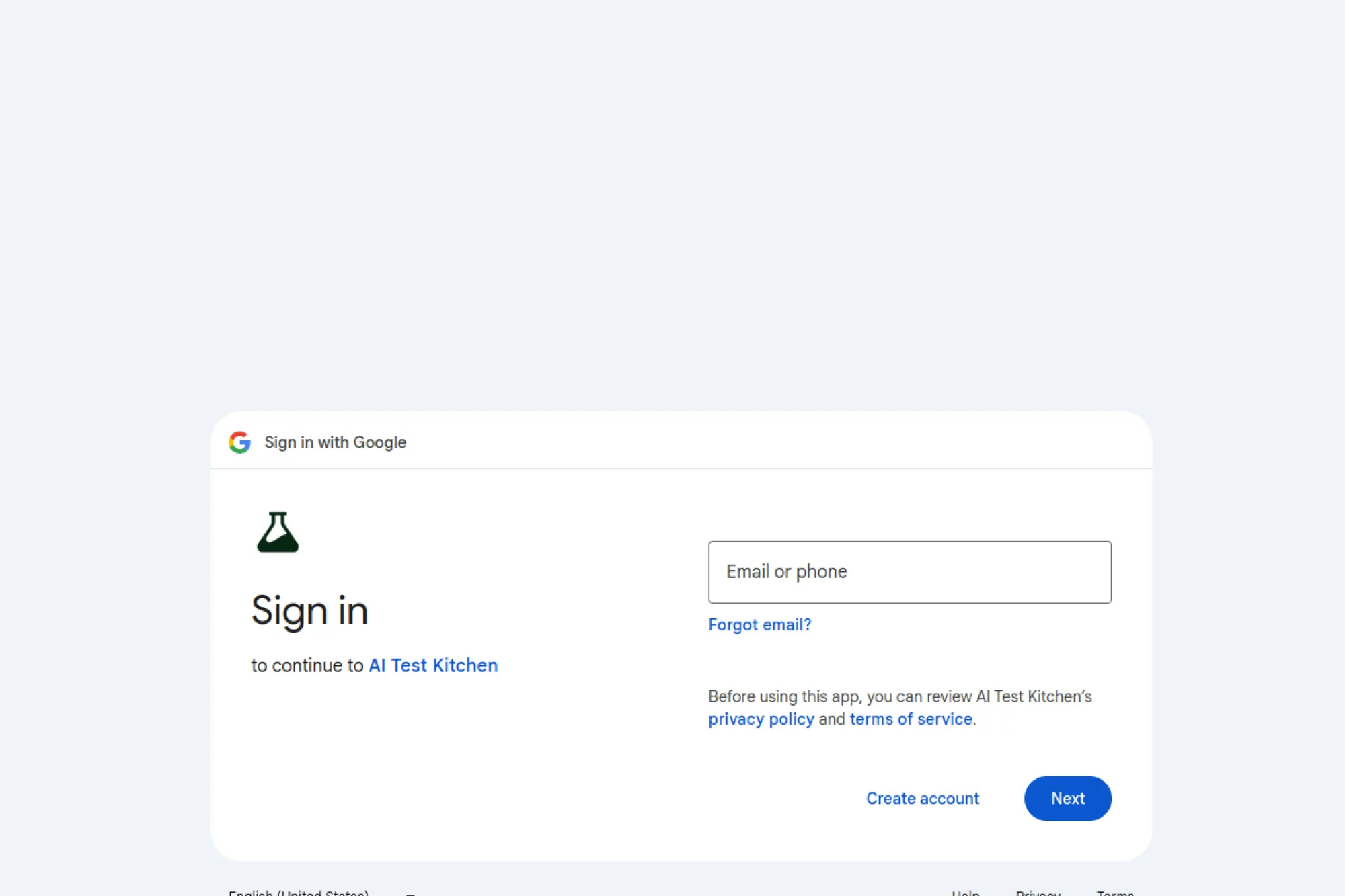Viewport: 1345px width, 896px height.
Task: Open the language dropdown arrow in footer
Action: [x=410, y=893]
